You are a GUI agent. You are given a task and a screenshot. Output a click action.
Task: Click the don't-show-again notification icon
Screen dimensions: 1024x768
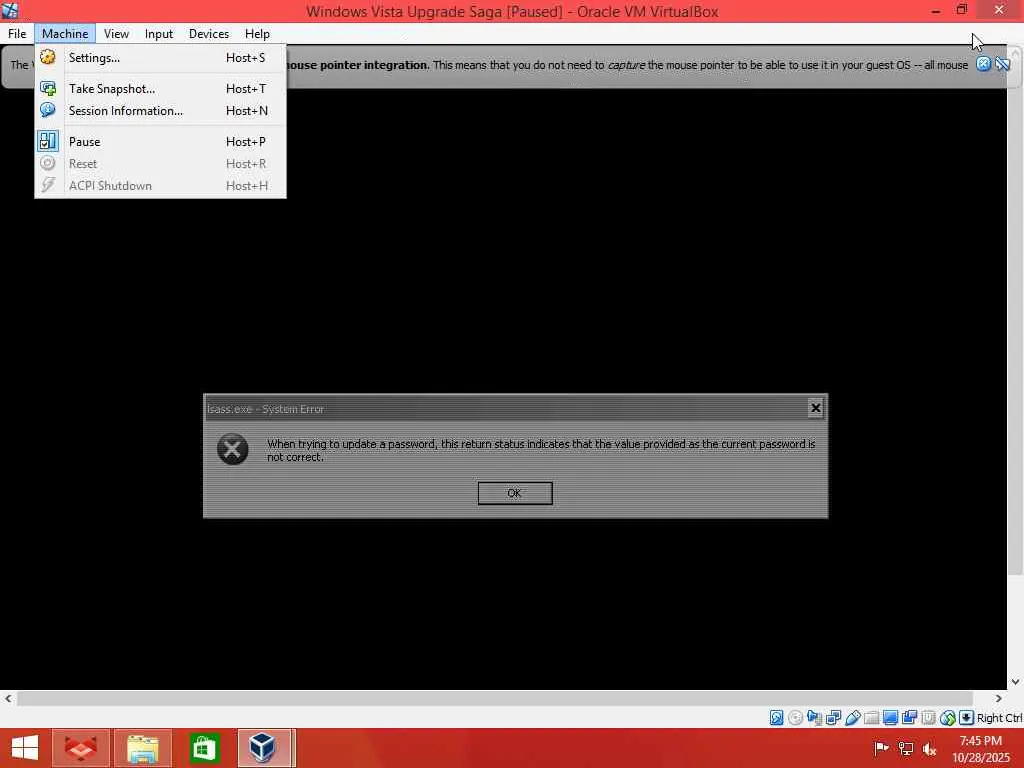tap(1002, 63)
